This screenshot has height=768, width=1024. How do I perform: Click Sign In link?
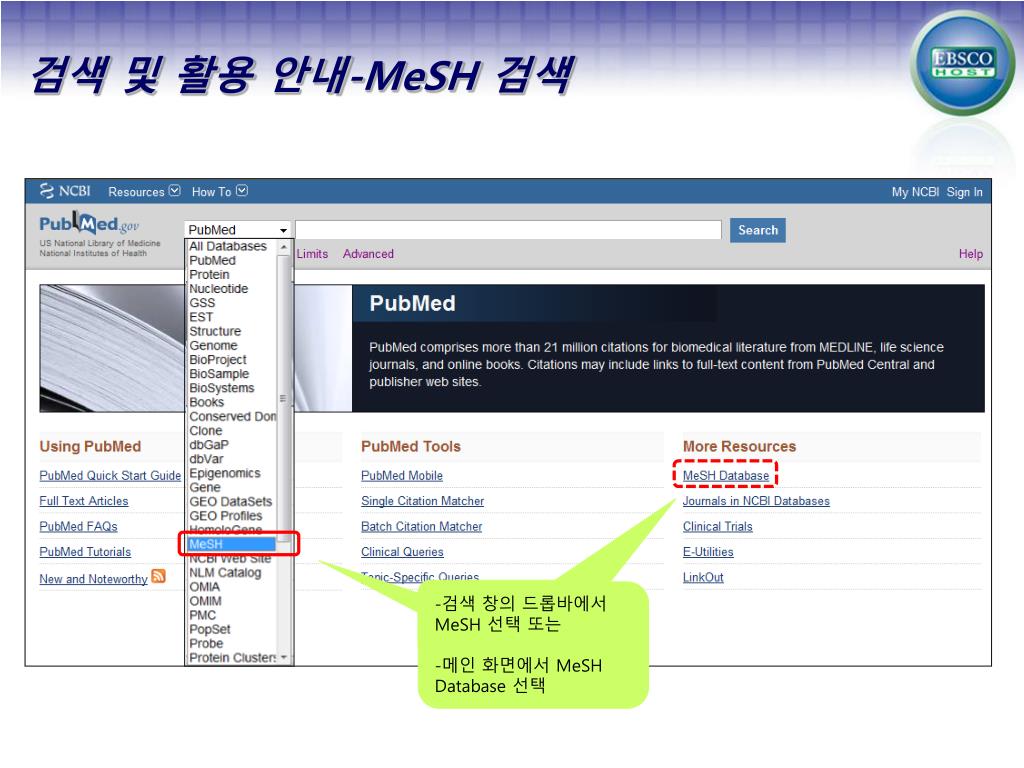(964, 192)
